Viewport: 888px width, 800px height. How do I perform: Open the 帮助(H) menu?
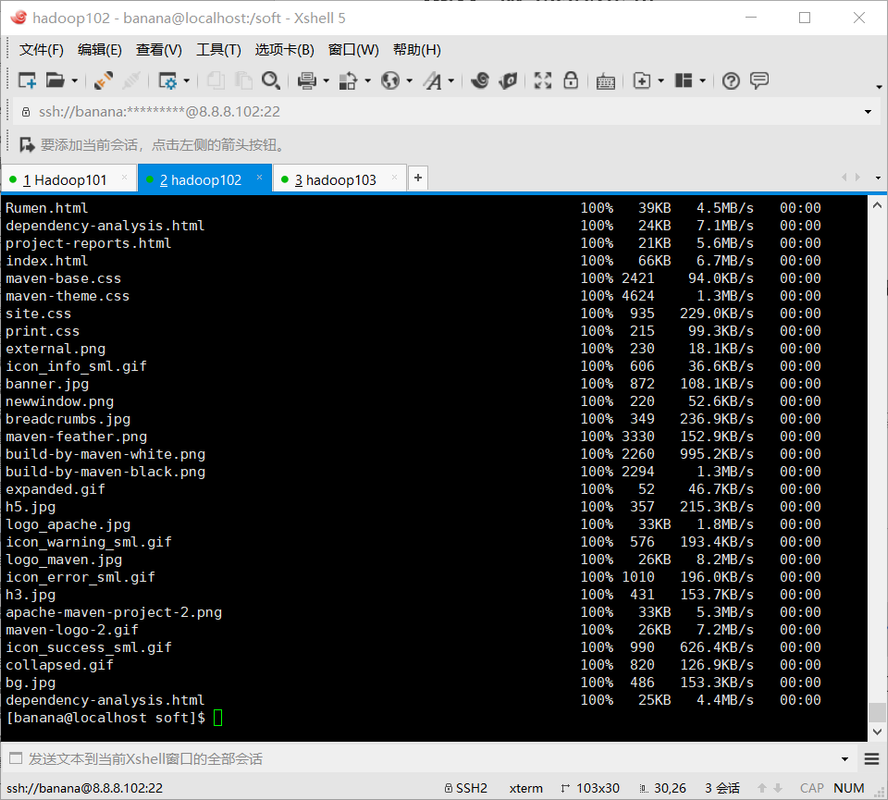point(417,50)
